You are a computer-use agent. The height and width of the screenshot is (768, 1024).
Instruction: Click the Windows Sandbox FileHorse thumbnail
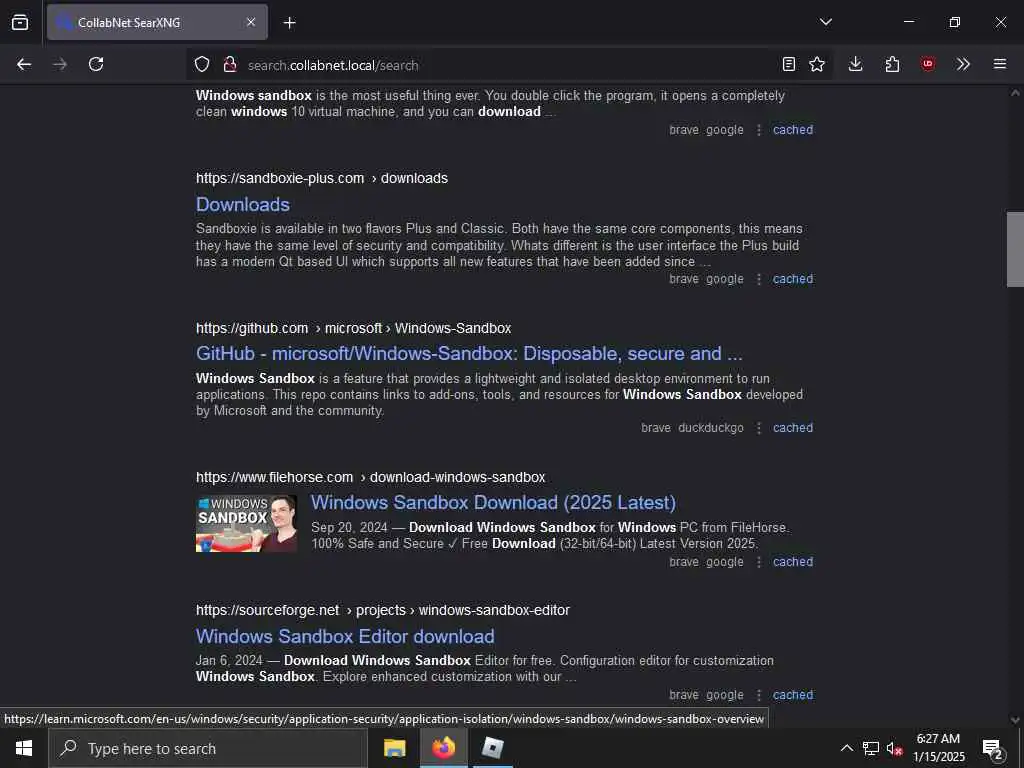(246, 523)
